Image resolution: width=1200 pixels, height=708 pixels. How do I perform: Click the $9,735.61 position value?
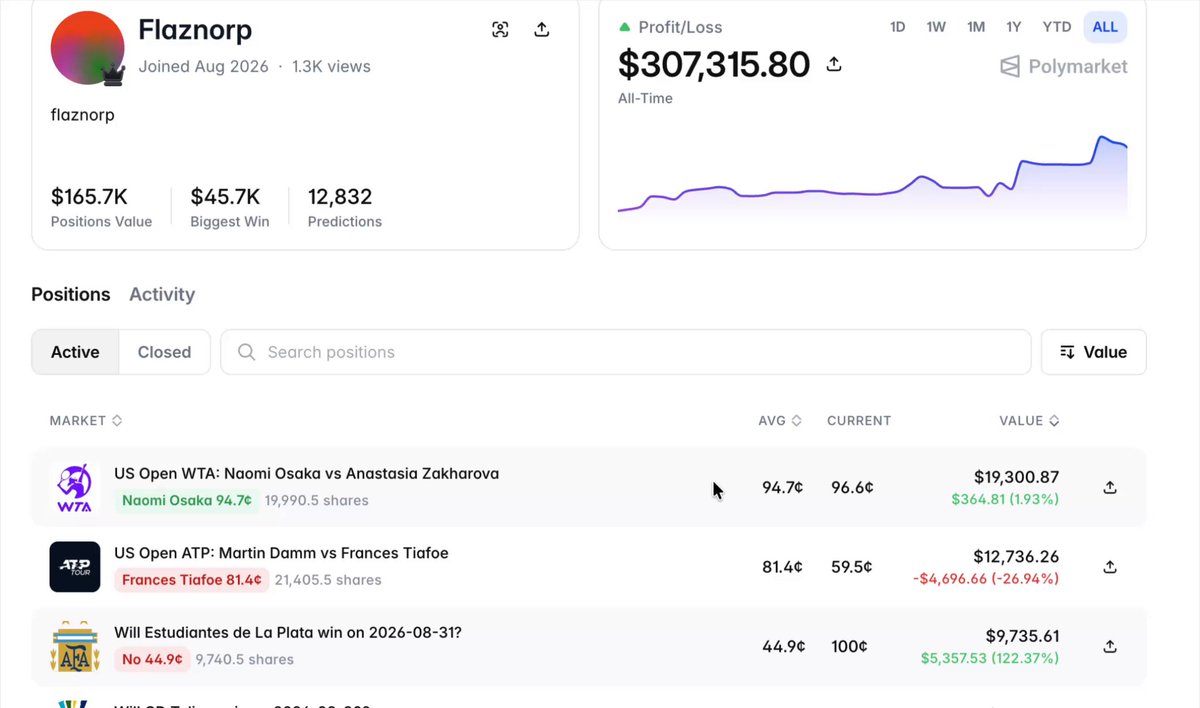click(1020, 637)
